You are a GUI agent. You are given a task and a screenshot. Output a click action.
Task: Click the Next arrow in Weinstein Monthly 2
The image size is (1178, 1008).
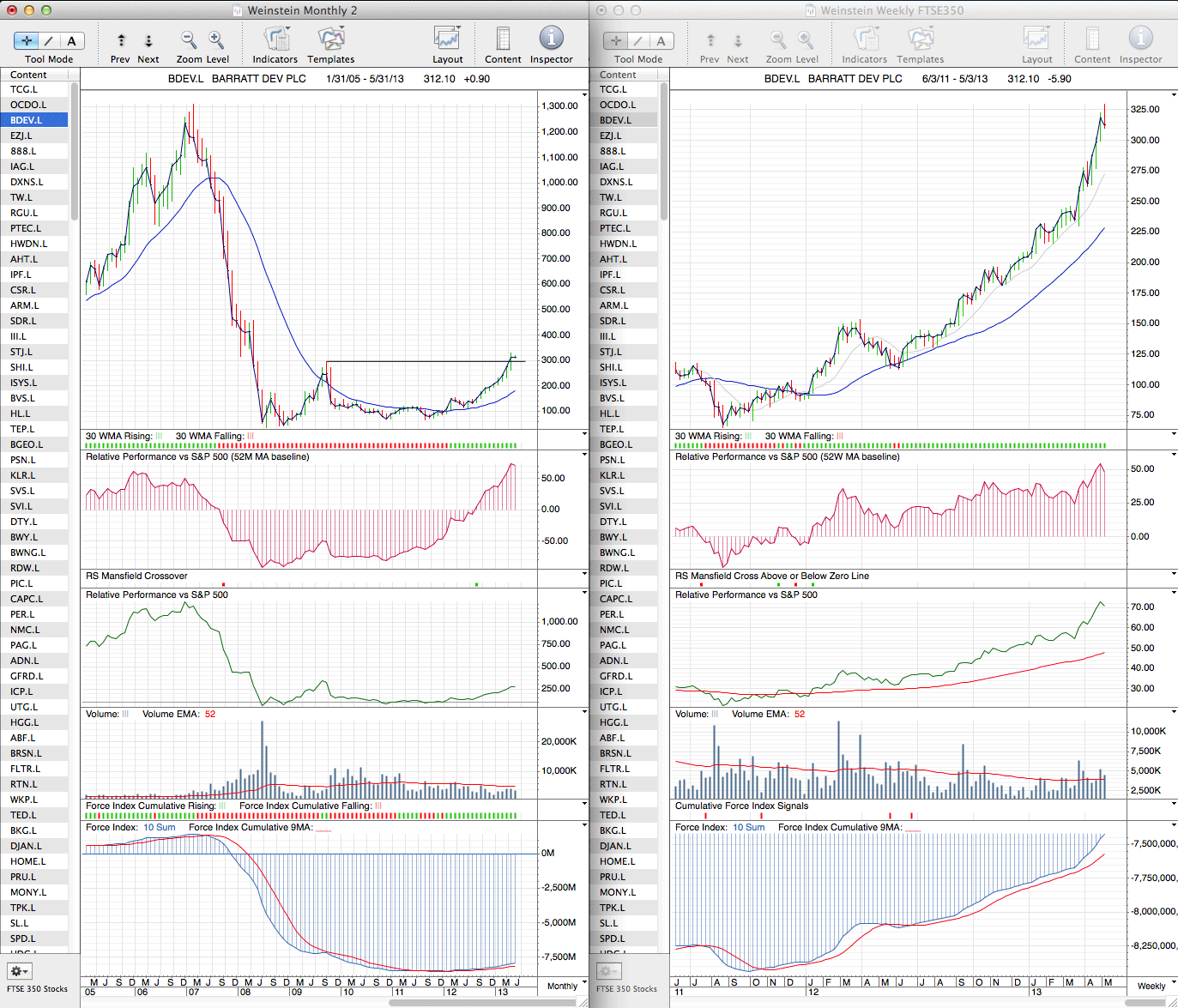point(148,40)
